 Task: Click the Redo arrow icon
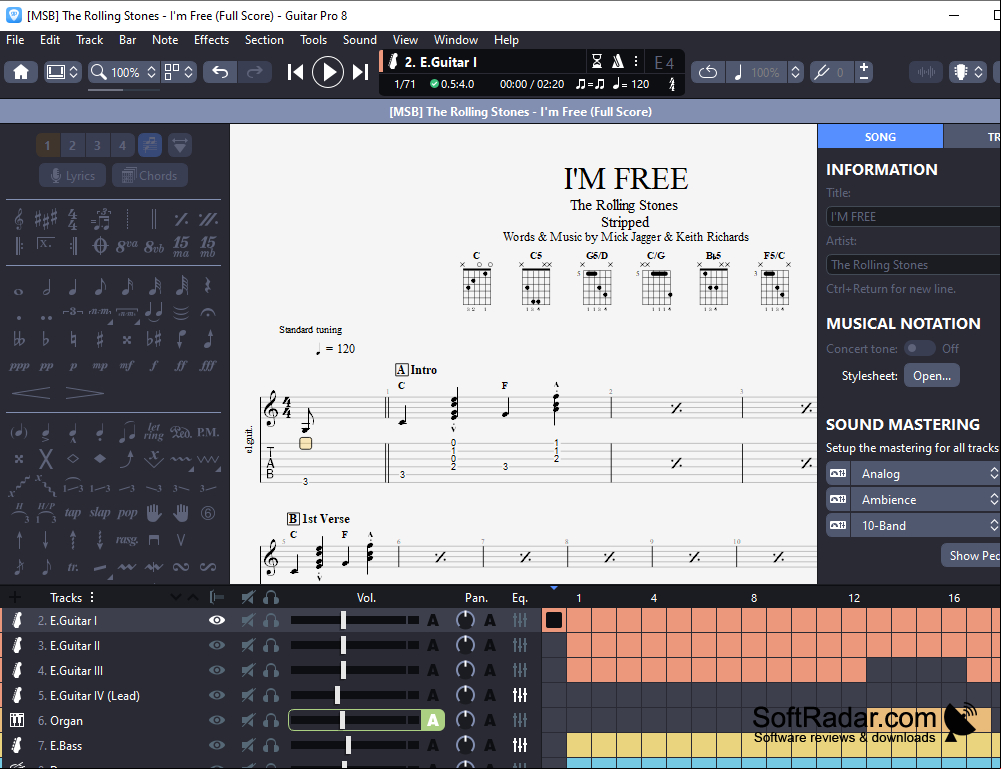click(254, 72)
